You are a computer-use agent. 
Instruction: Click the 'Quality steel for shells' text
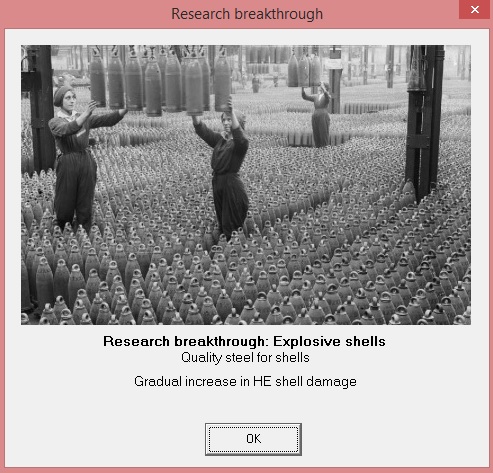click(x=245, y=358)
